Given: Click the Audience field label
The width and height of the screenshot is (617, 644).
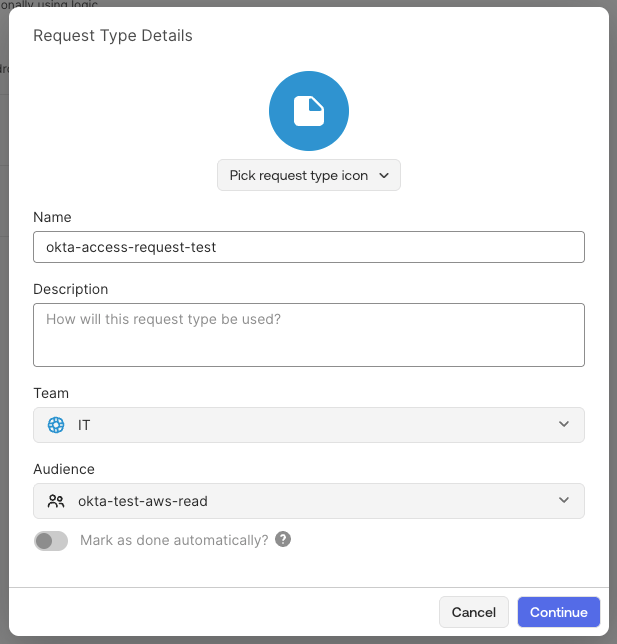Looking at the screenshot, I should click(64, 469).
